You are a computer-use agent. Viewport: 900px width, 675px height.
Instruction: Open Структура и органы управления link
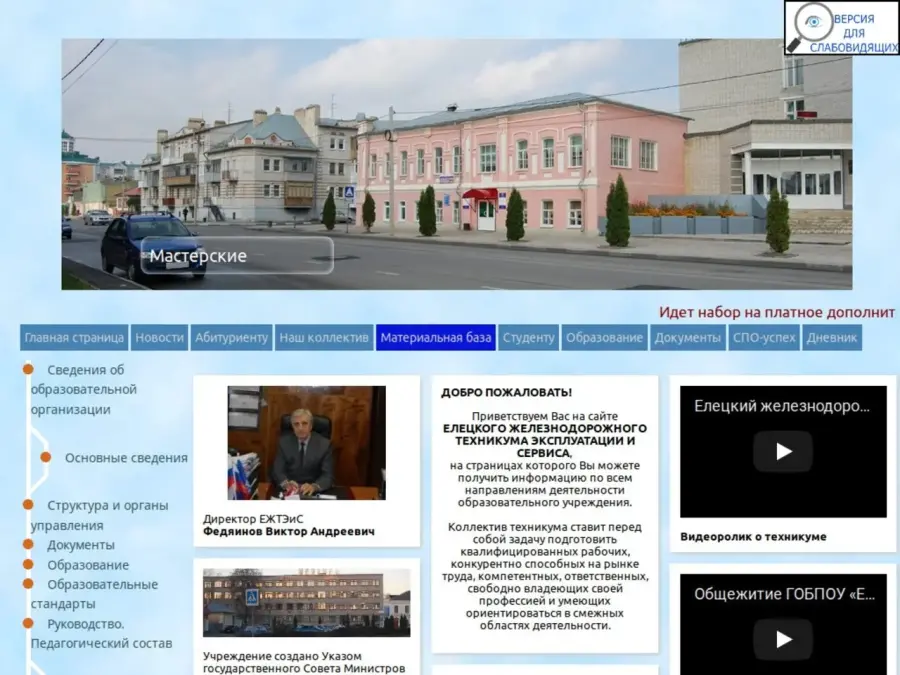click(x=99, y=515)
